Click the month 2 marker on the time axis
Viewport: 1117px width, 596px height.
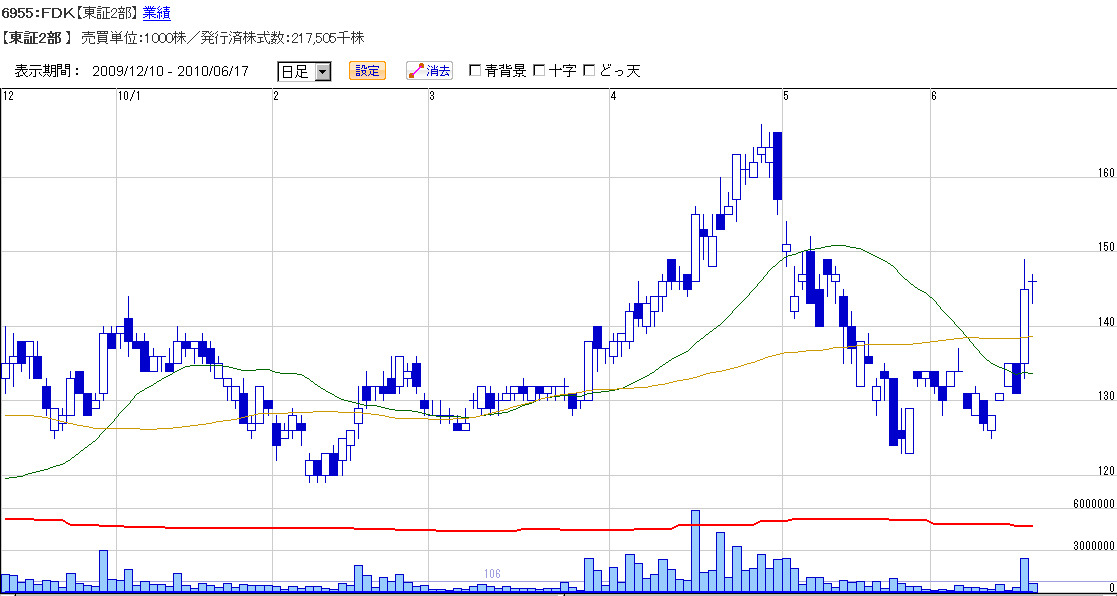[275, 96]
